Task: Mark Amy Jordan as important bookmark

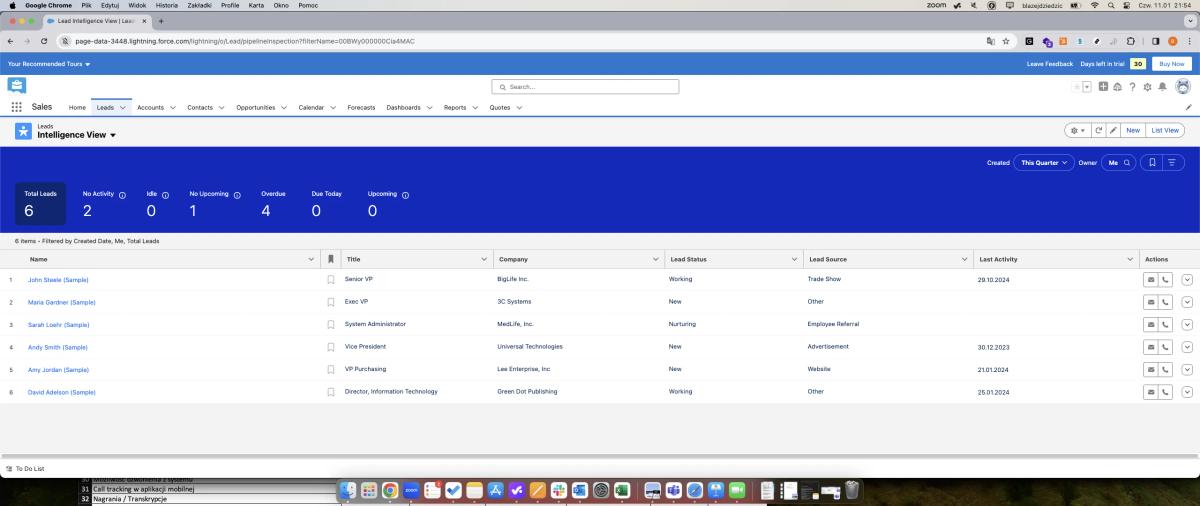Action: 331,370
